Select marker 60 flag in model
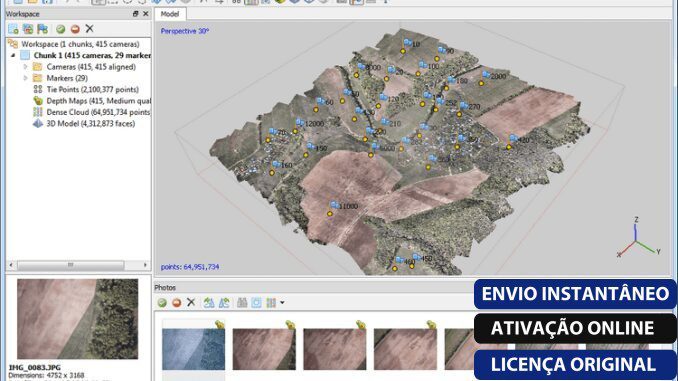678x381 pixels. click(x=320, y=101)
